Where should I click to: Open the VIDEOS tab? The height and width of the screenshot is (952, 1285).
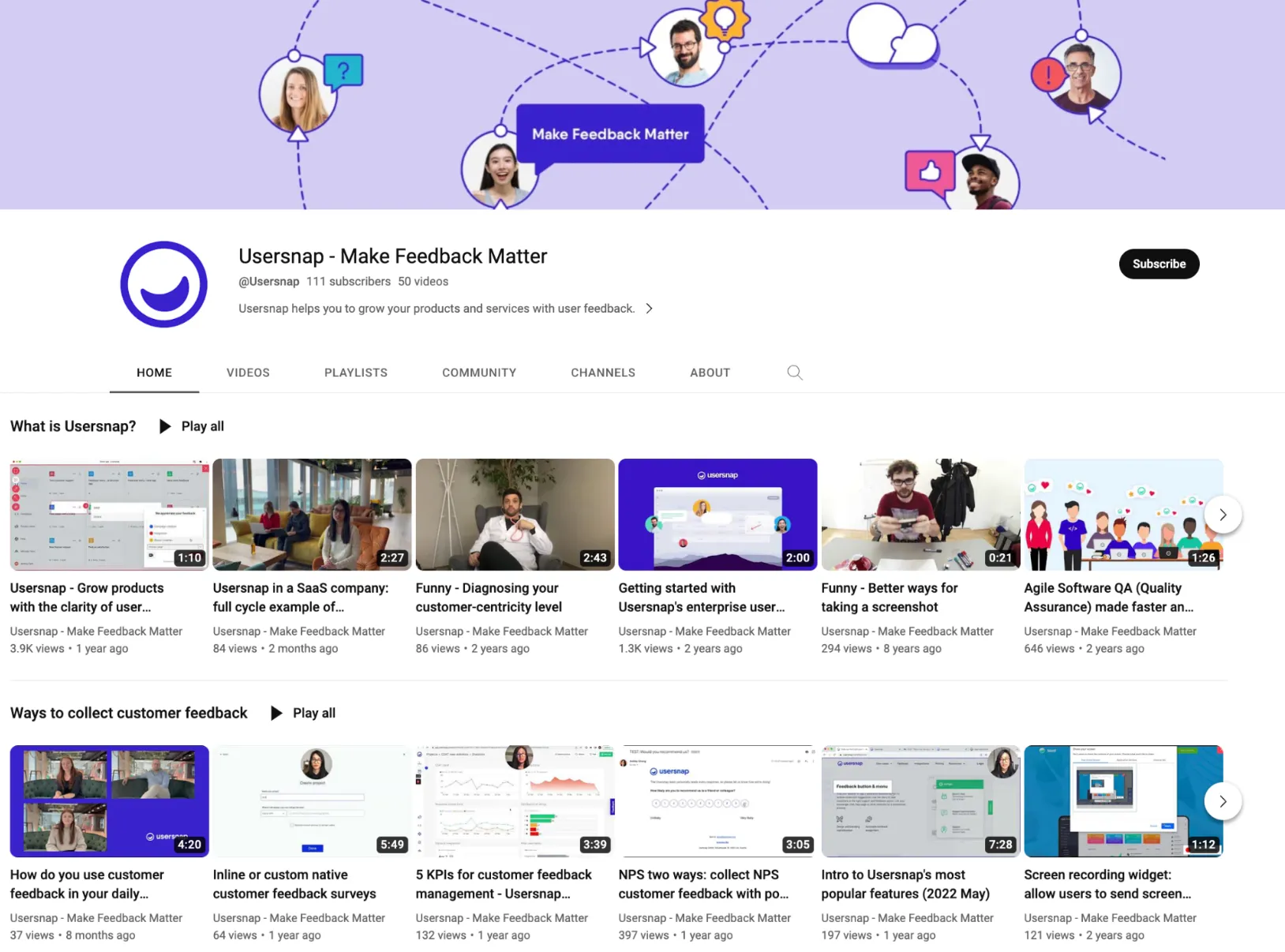point(248,373)
